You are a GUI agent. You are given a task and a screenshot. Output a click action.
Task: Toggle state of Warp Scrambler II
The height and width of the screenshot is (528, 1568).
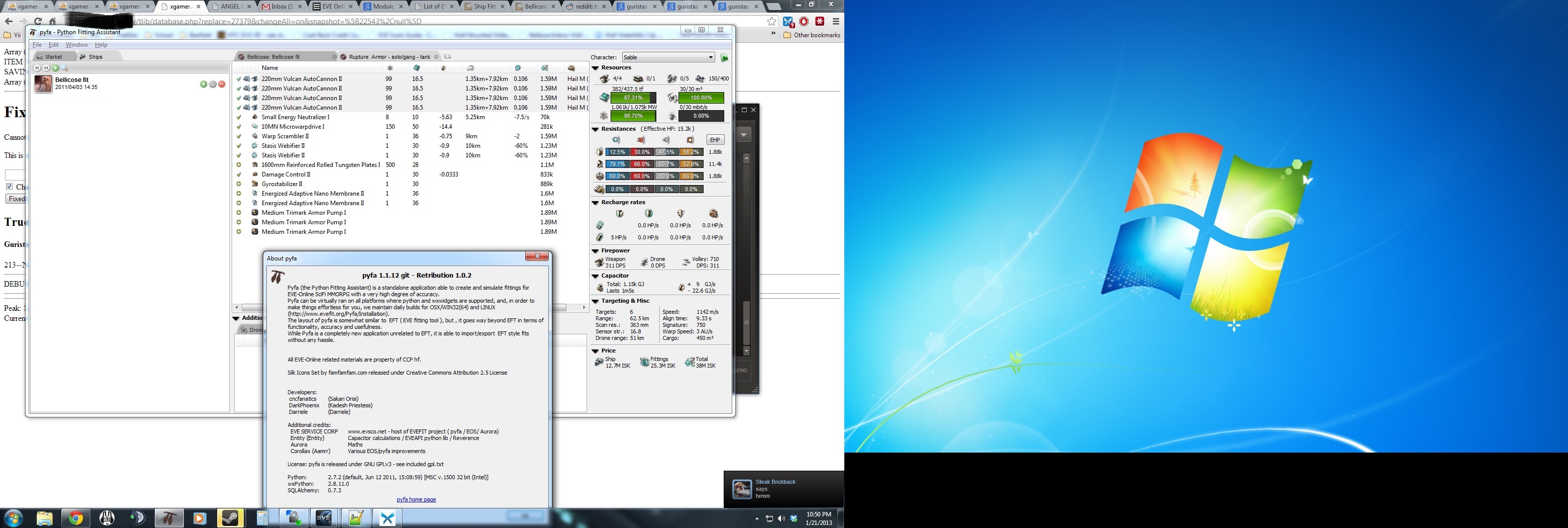(239, 136)
